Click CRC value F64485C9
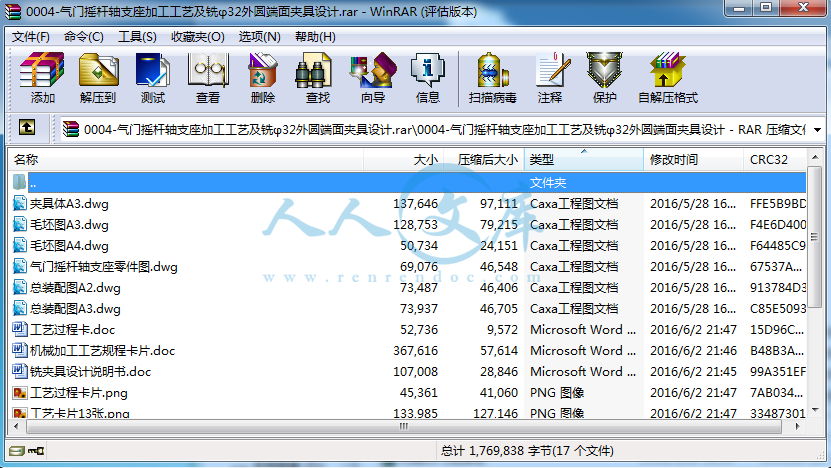 pyautogui.click(x=777, y=246)
